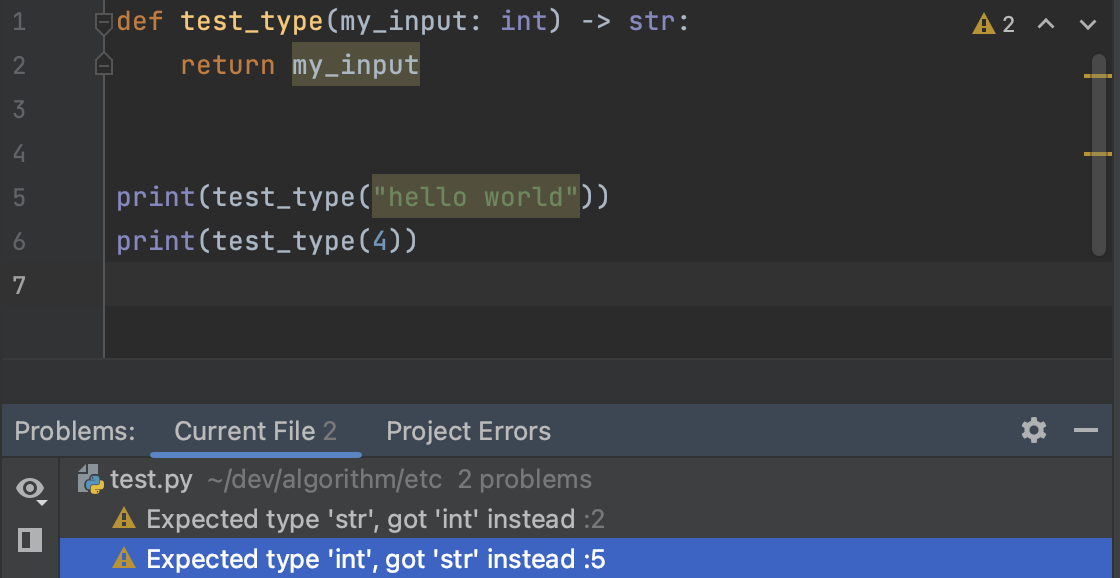
Task: Click the "Problems:" panel label
Action: 75,432
